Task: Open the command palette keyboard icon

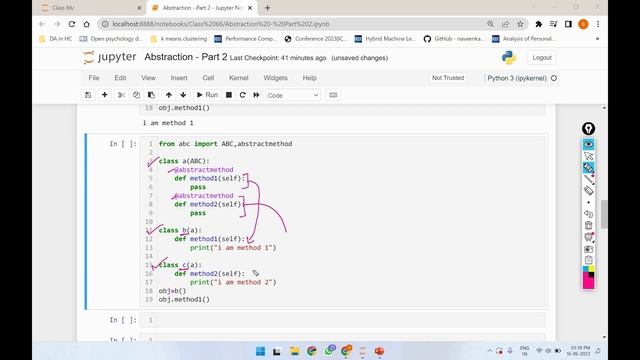Action: 333,95
